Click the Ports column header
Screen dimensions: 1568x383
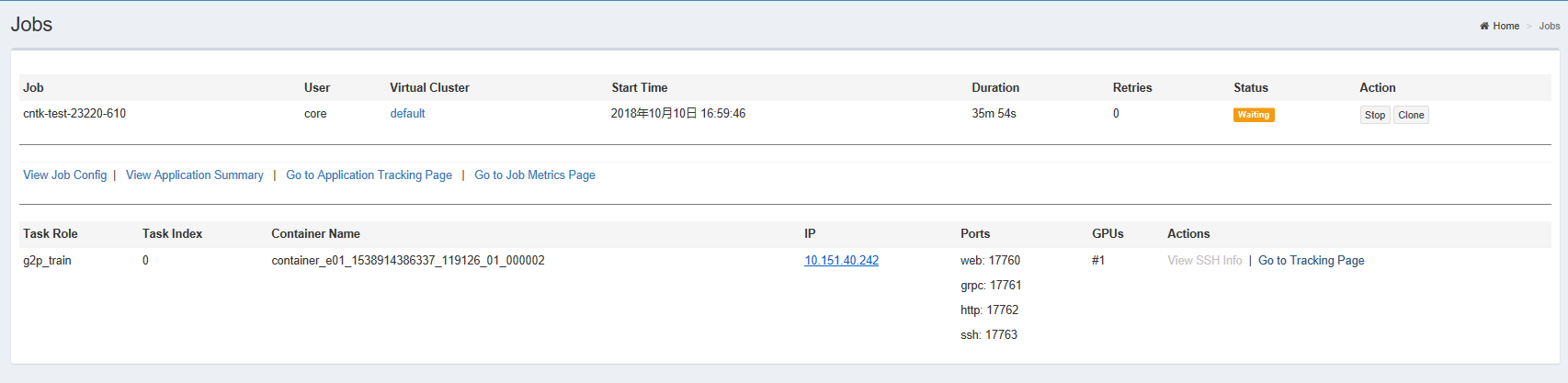[x=975, y=233]
